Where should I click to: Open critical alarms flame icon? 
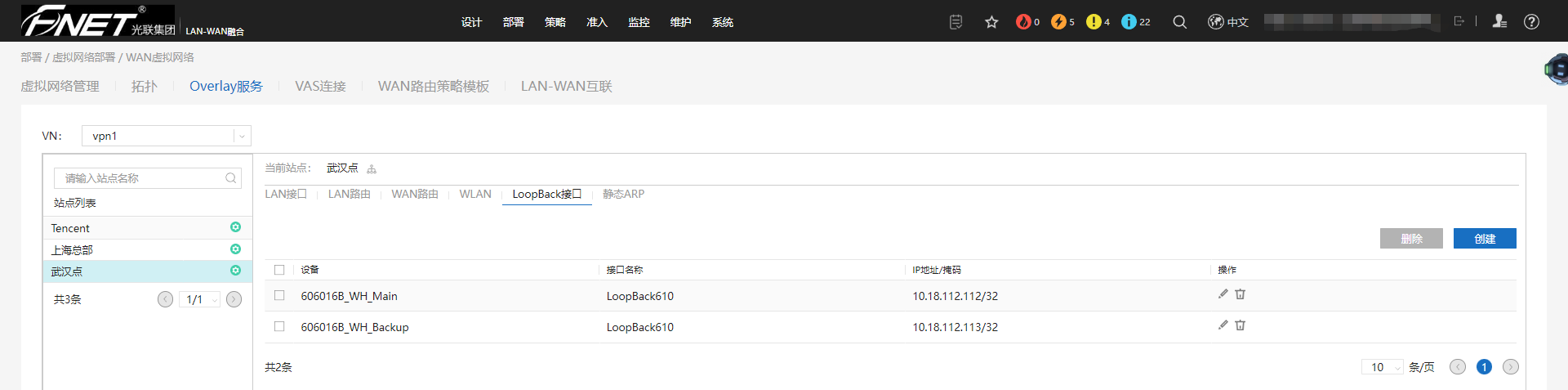pos(1023,22)
